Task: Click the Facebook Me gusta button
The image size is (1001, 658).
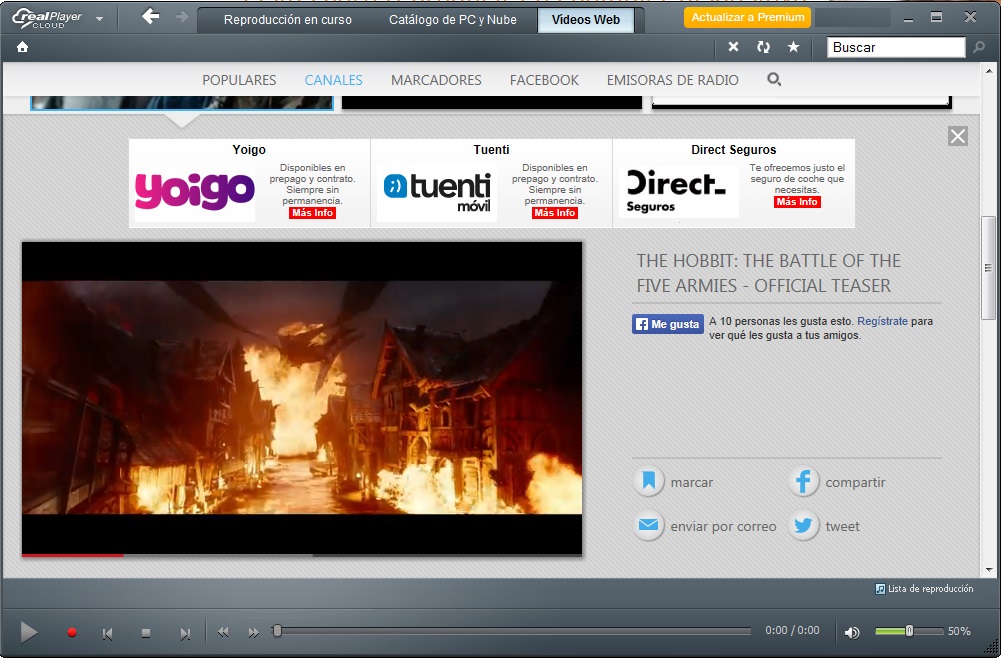Action: click(668, 324)
